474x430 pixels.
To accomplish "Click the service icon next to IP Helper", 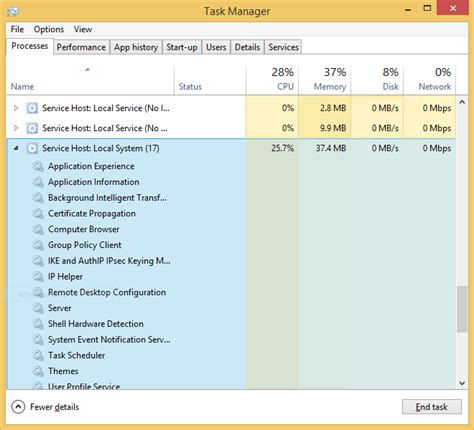I will pyautogui.click(x=38, y=277).
